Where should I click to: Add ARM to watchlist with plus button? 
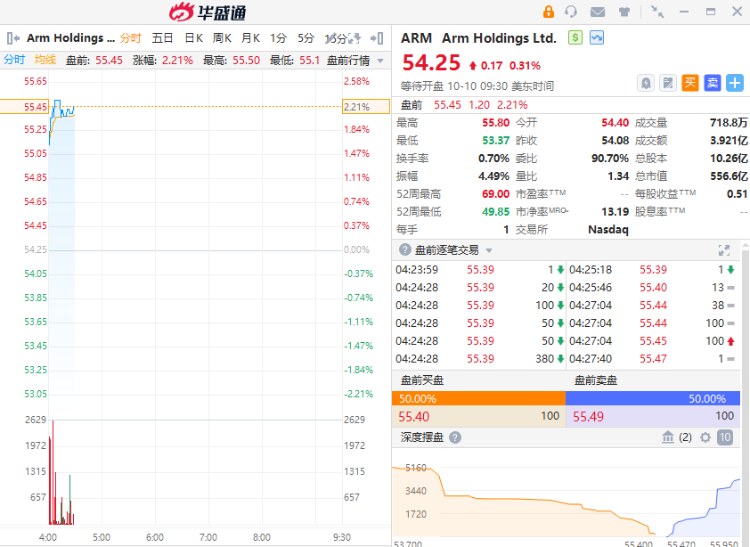pyautogui.click(x=735, y=83)
